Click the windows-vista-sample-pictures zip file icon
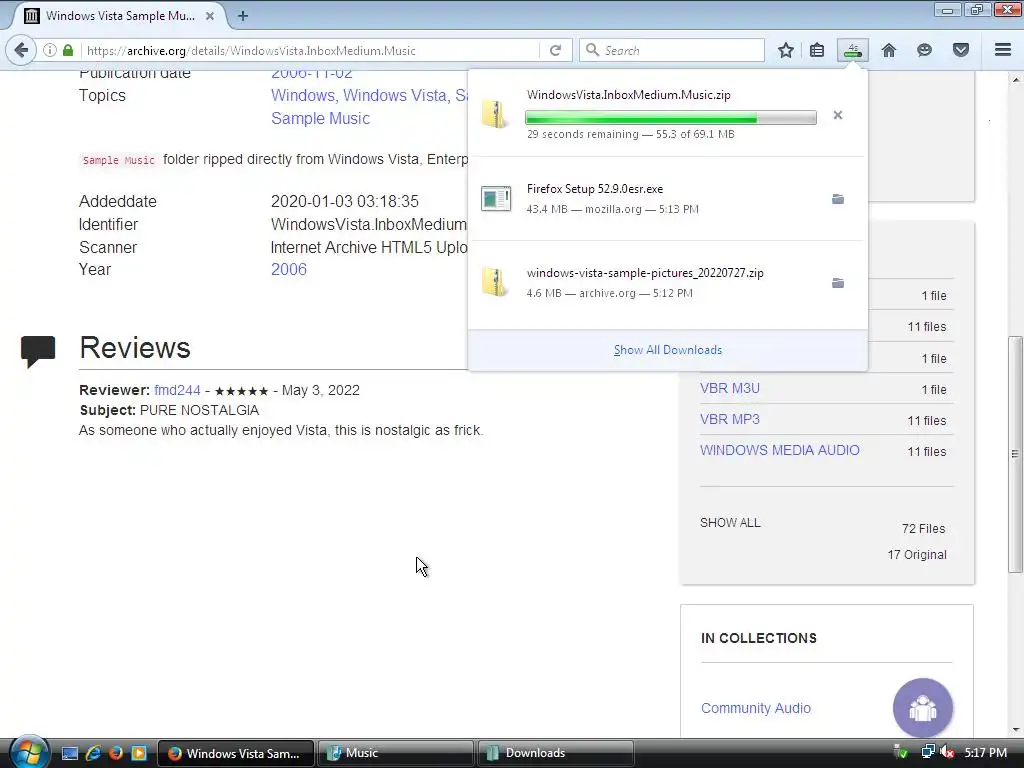Viewport: 1024px width, 768px height. pyautogui.click(x=495, y=282)
